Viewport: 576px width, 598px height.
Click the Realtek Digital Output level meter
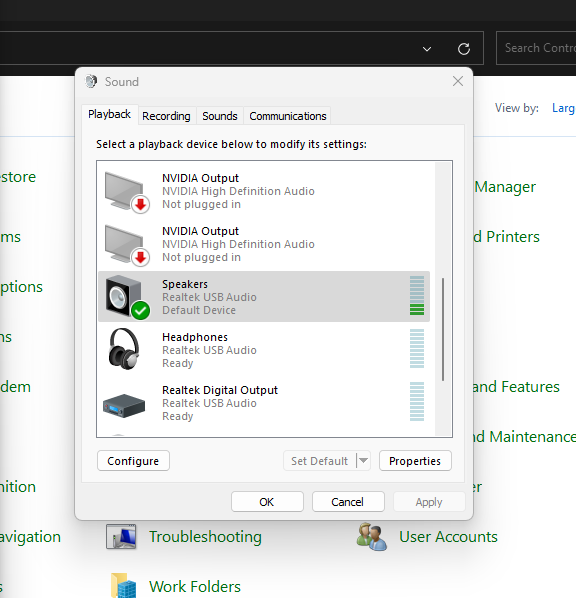pos(417,402)
